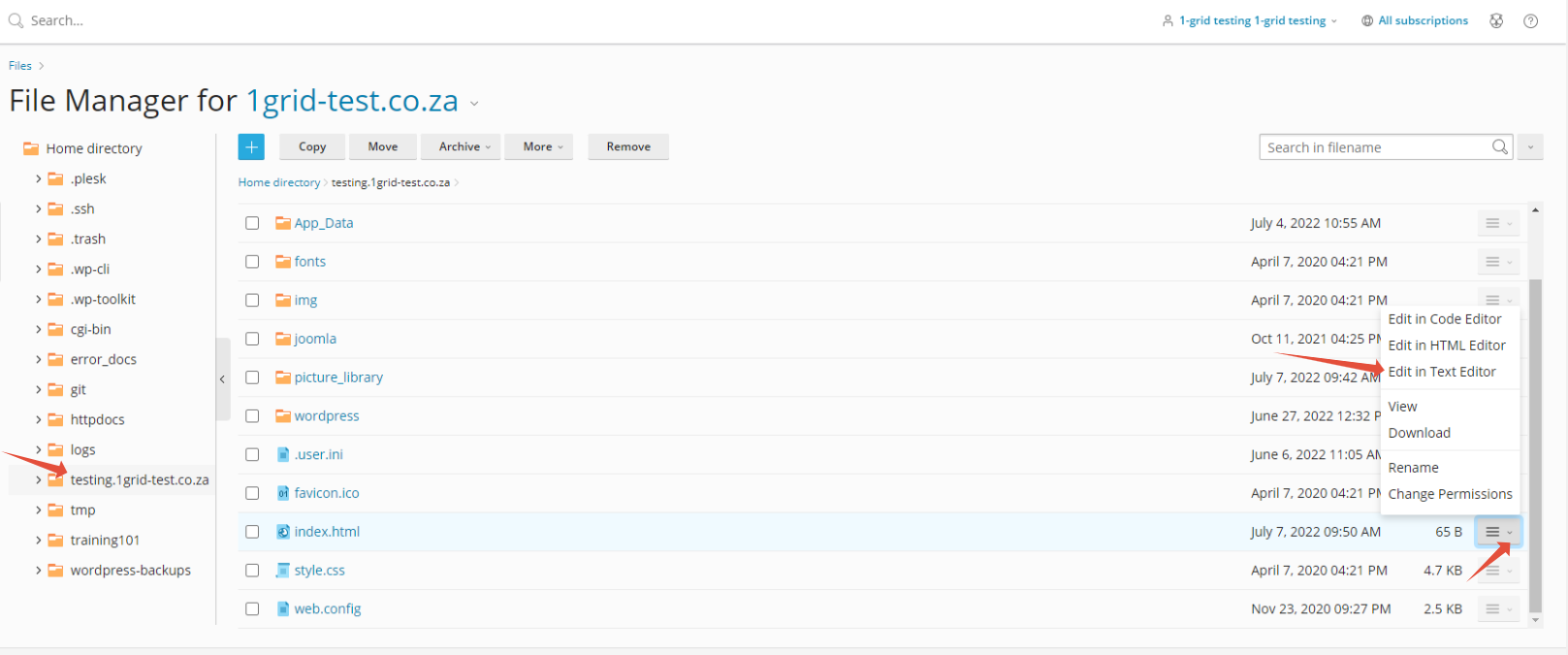This screenshot has height=655, width=1568.
Task: Open hamburger menu for fonts row
Action: coord(1498,262)
